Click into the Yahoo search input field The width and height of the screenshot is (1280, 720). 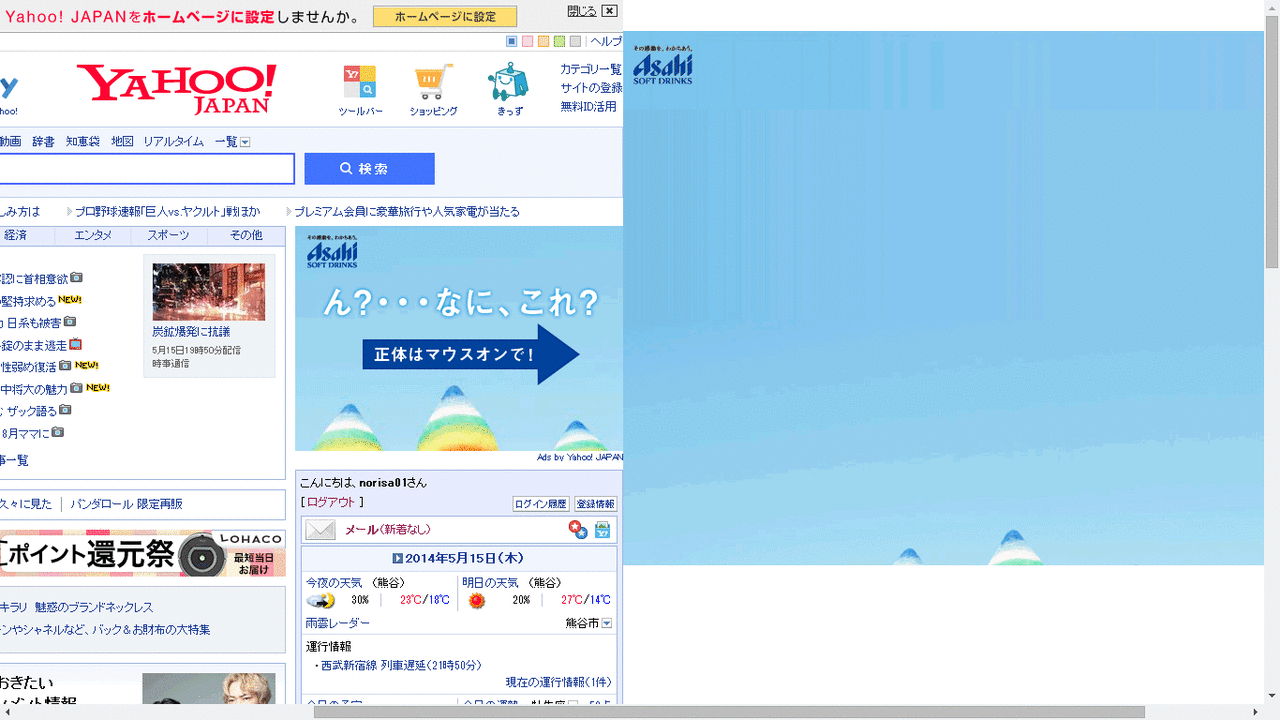(147, 169)
